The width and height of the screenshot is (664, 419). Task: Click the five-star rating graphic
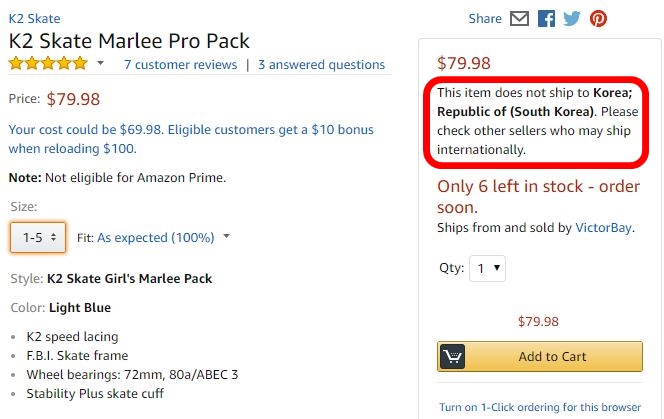click(48, 64)
